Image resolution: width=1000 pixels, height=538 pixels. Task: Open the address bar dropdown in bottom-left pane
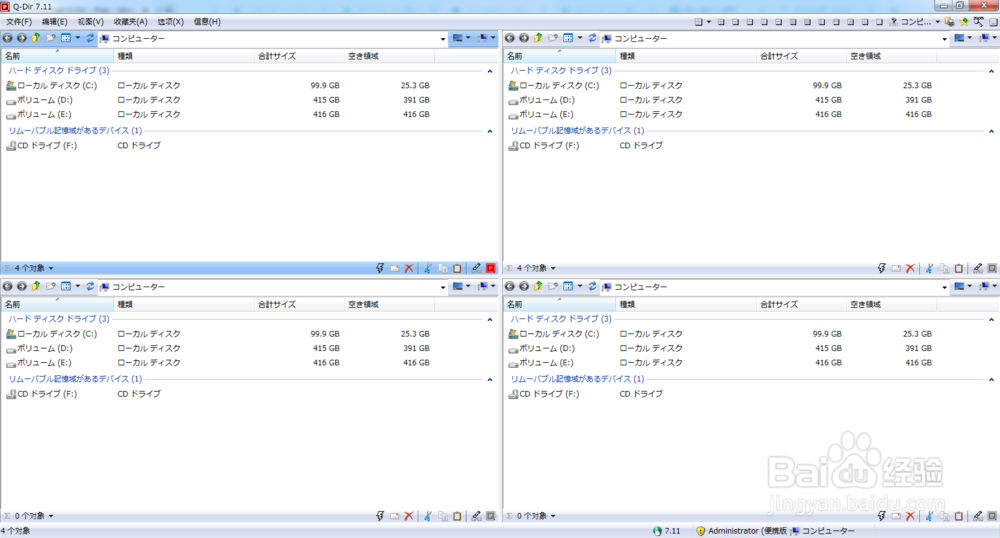coord(443,287)
